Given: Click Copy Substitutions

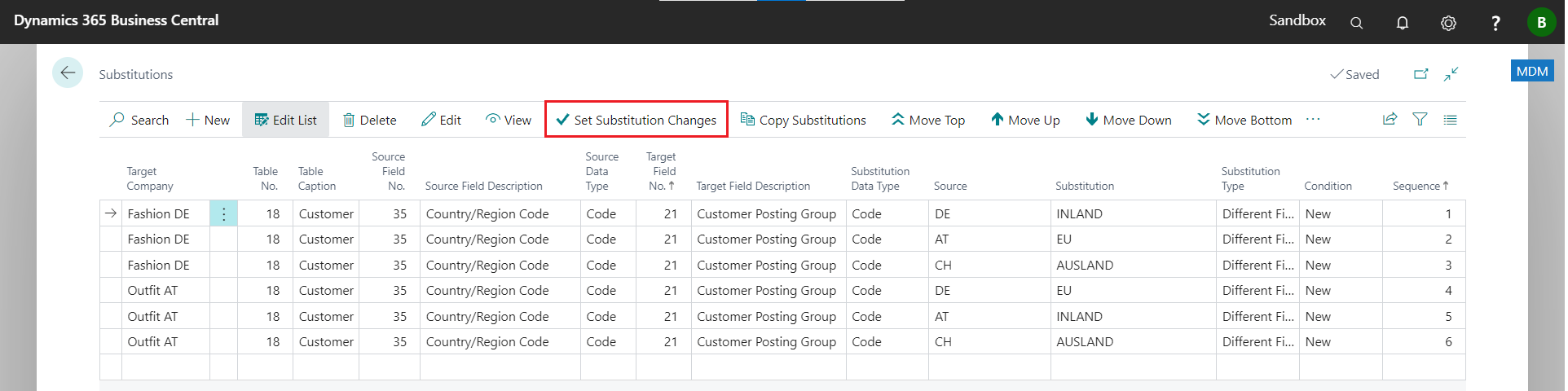Looking at the screenshot, I should coord(804,120).
